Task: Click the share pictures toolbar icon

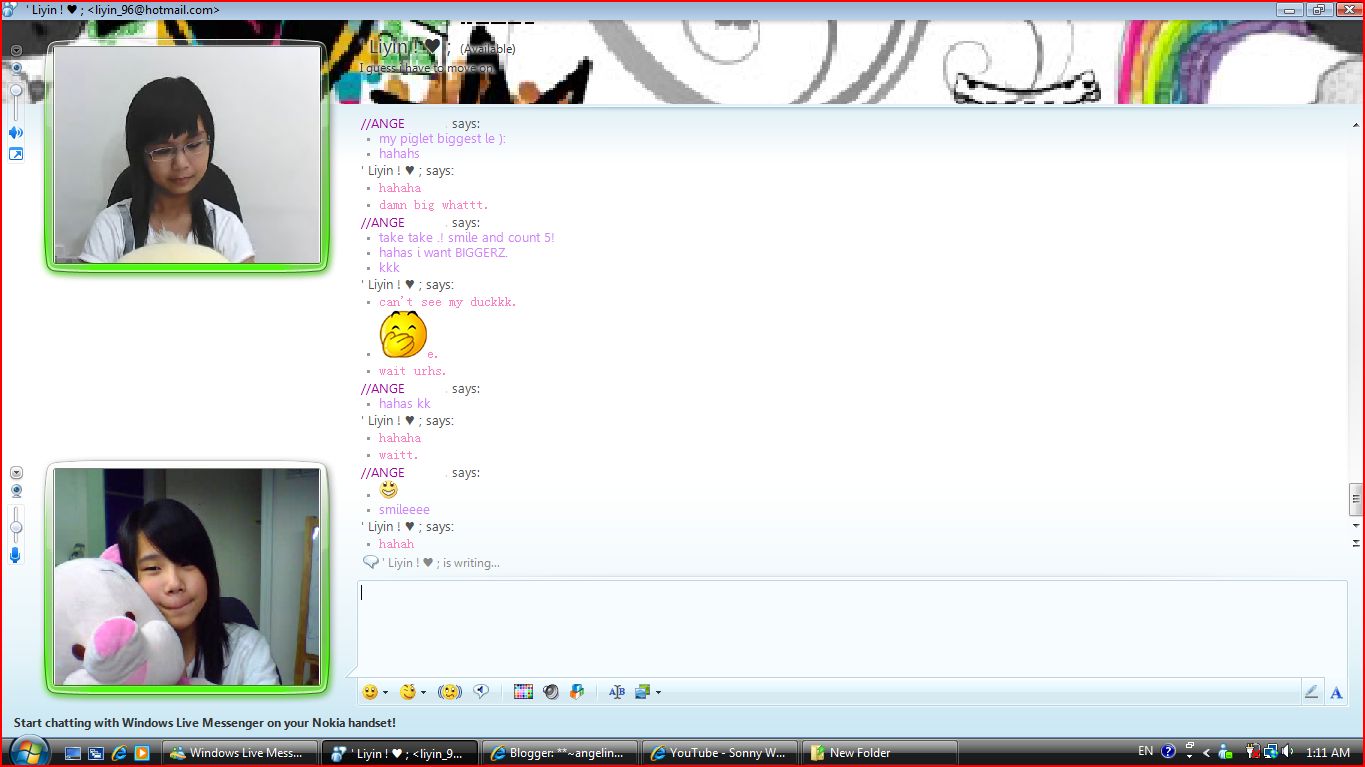Action: coord(642,691)
